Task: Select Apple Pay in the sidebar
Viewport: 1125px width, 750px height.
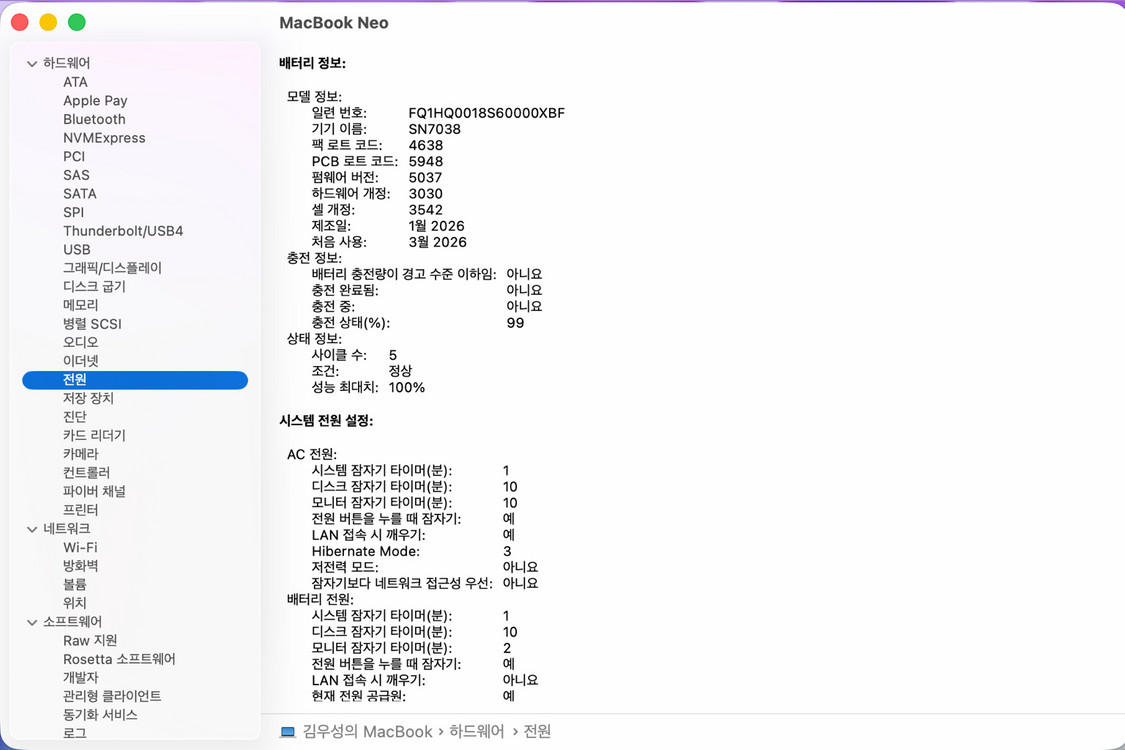Action: (95, 100)
